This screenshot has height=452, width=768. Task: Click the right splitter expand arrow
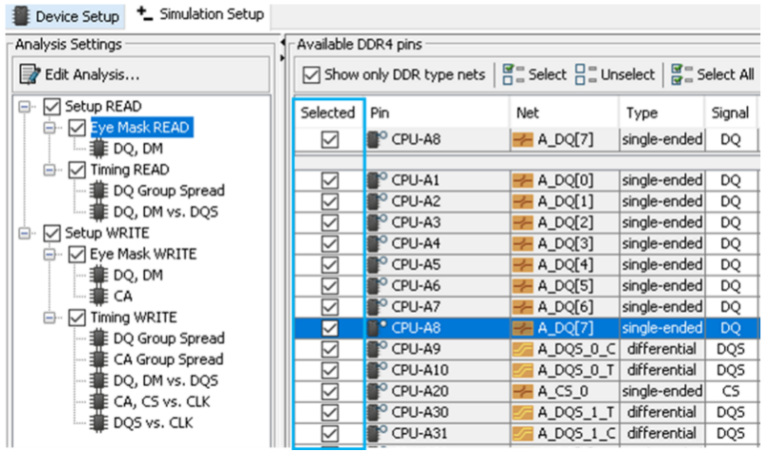pos(282,58)
